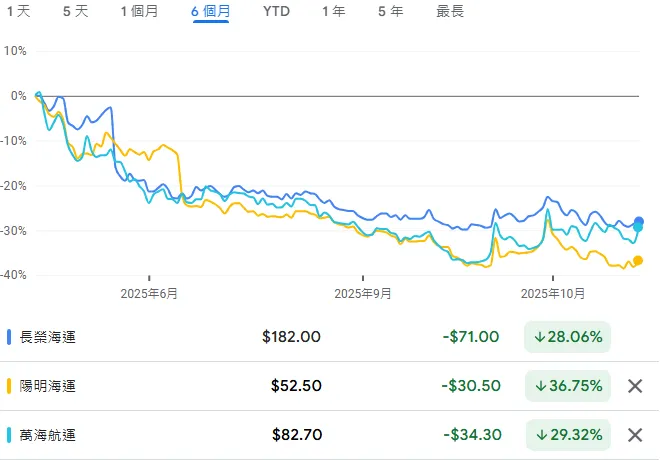Click the 2025年6月 axis label
662x460 pixels.
coord(149,293)
